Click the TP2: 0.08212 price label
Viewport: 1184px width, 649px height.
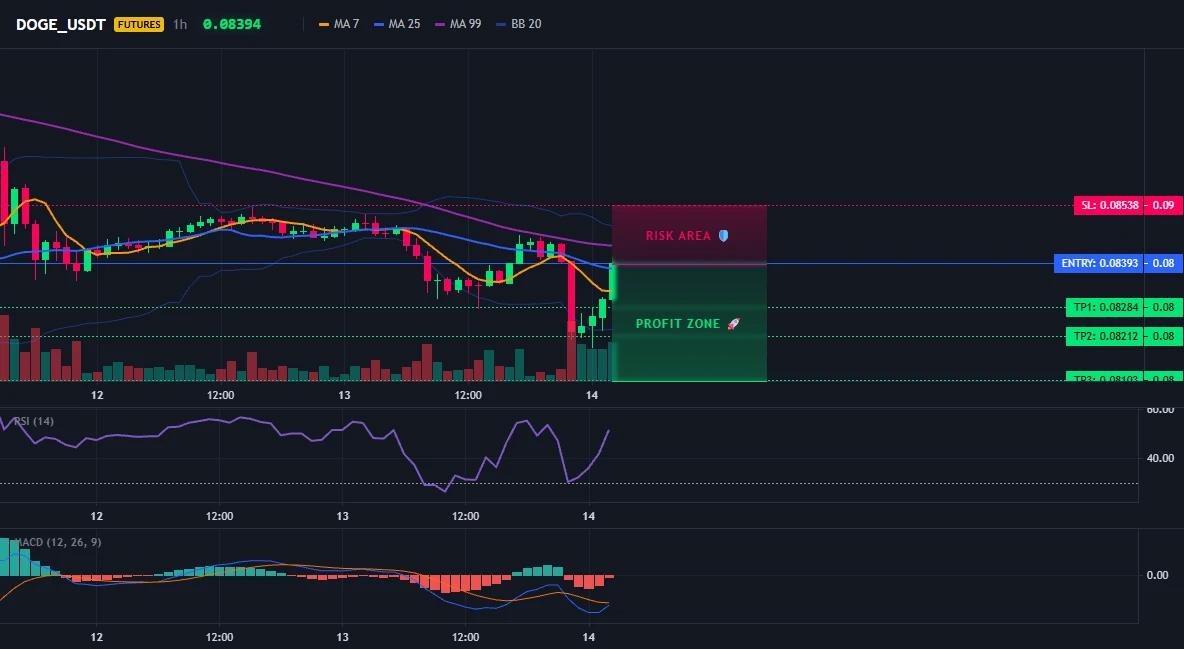[x=1105, y=336]
